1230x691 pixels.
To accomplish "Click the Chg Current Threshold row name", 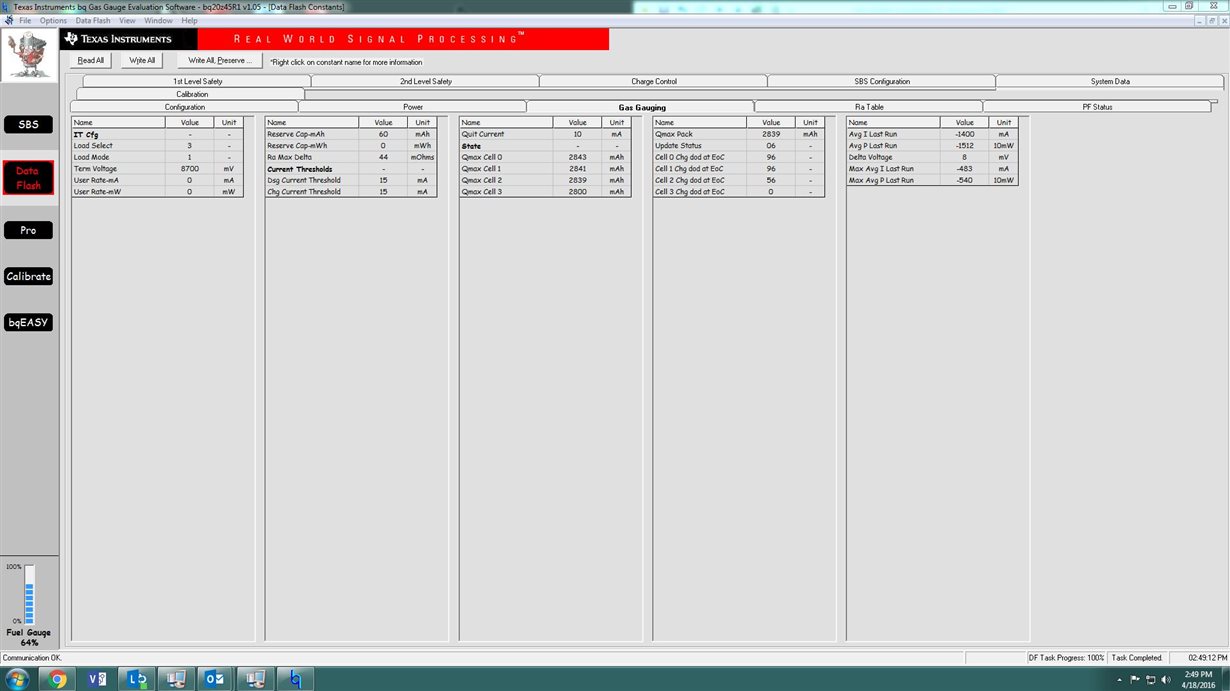I will (304, 192).
